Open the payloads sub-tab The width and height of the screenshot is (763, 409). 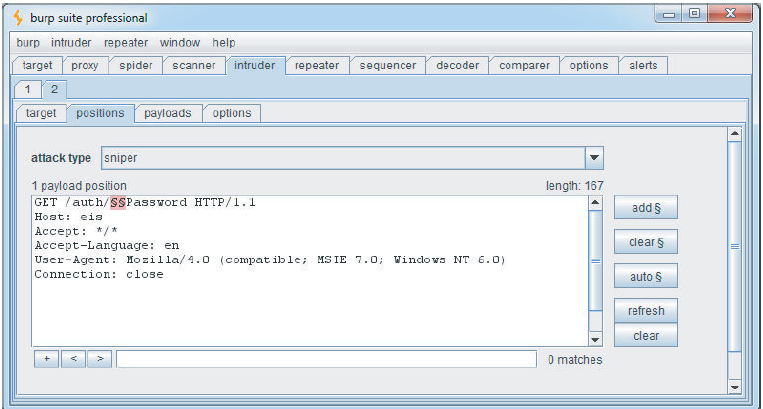pos(167,113)
